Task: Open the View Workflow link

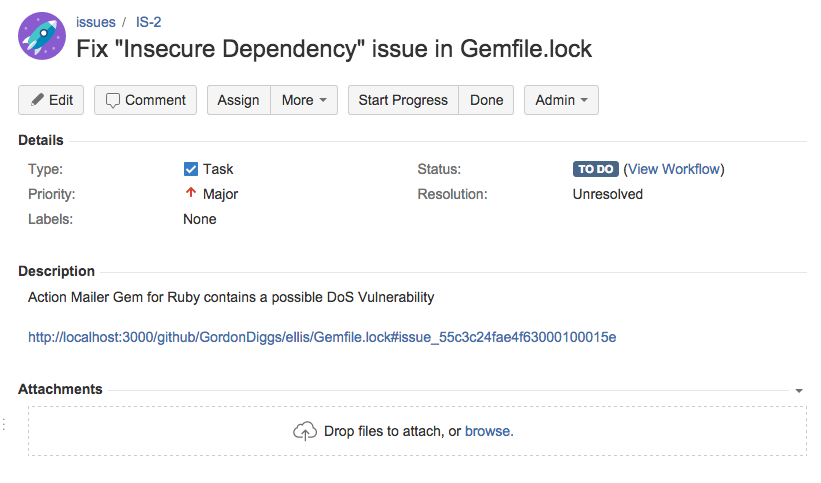Action: [x=674, y=169]
